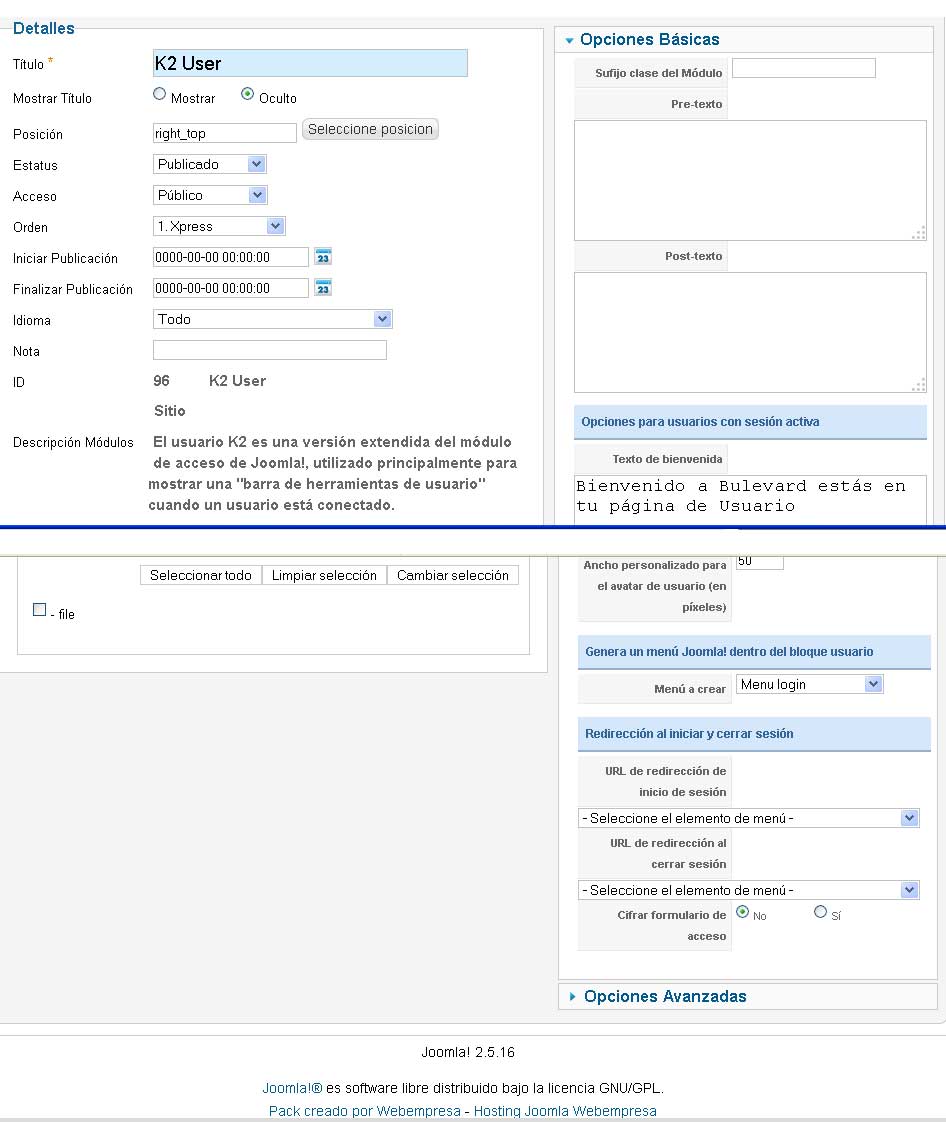The image size is (946, 1122).
Task: Open login redirection menu element dropdown
Action: coord(748,818)
